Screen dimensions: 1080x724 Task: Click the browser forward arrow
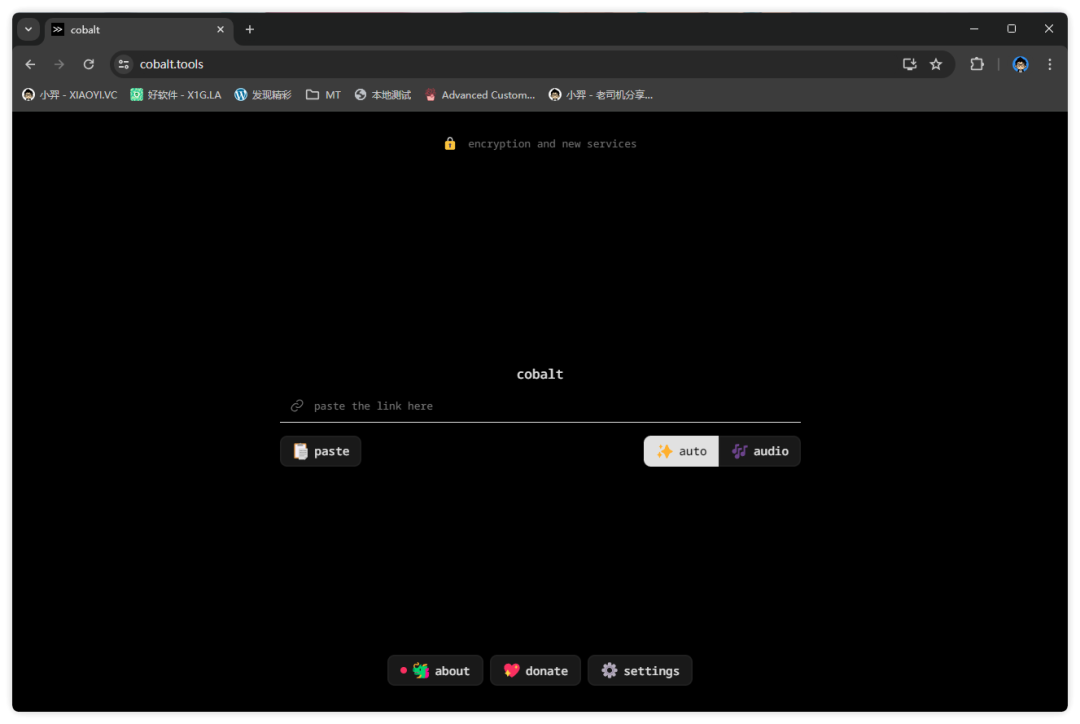[59, 64]
